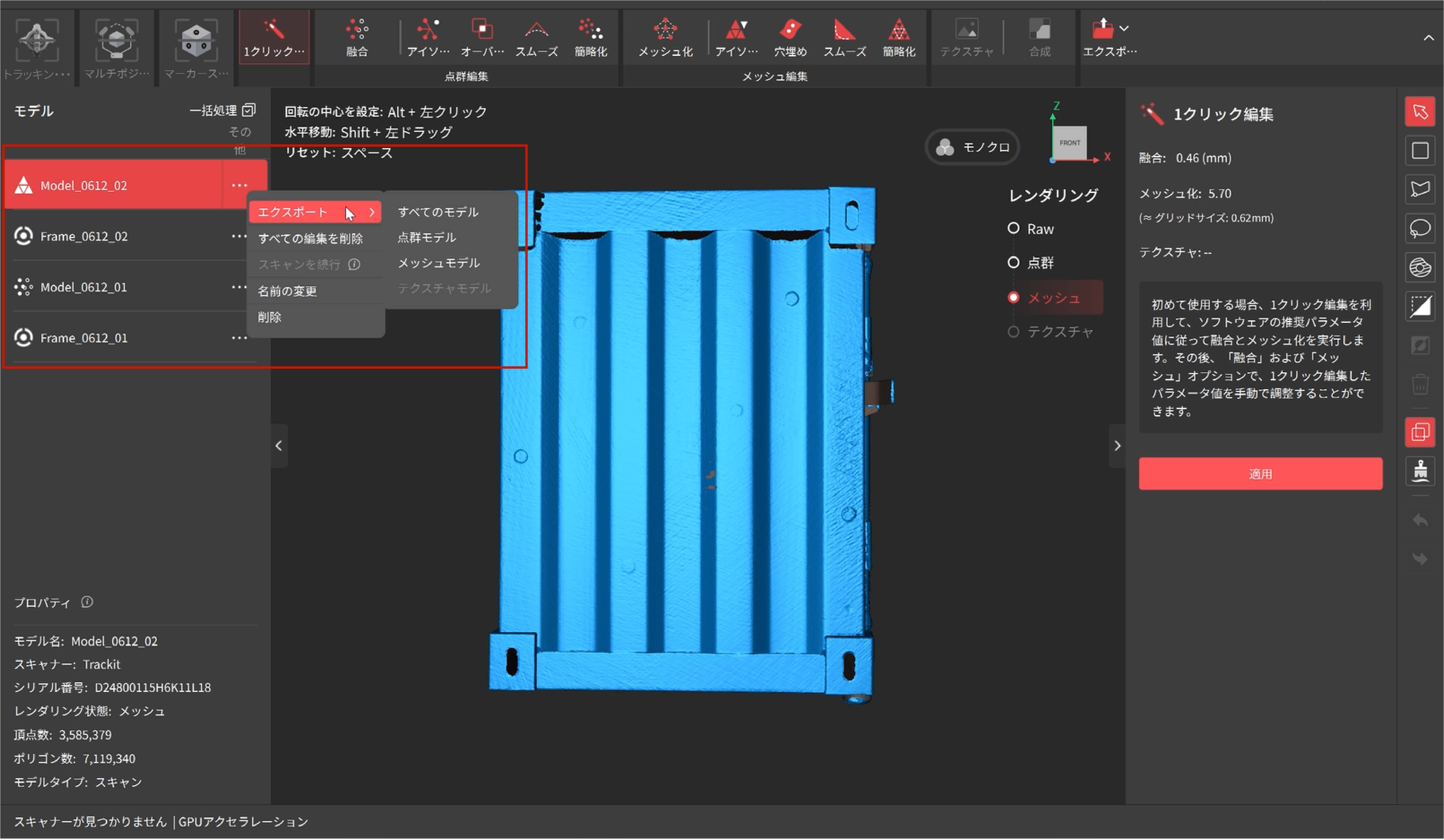Click the モノクロ color mode button
Viewport: 1444px width, 840px height.
tap(972, 148)
